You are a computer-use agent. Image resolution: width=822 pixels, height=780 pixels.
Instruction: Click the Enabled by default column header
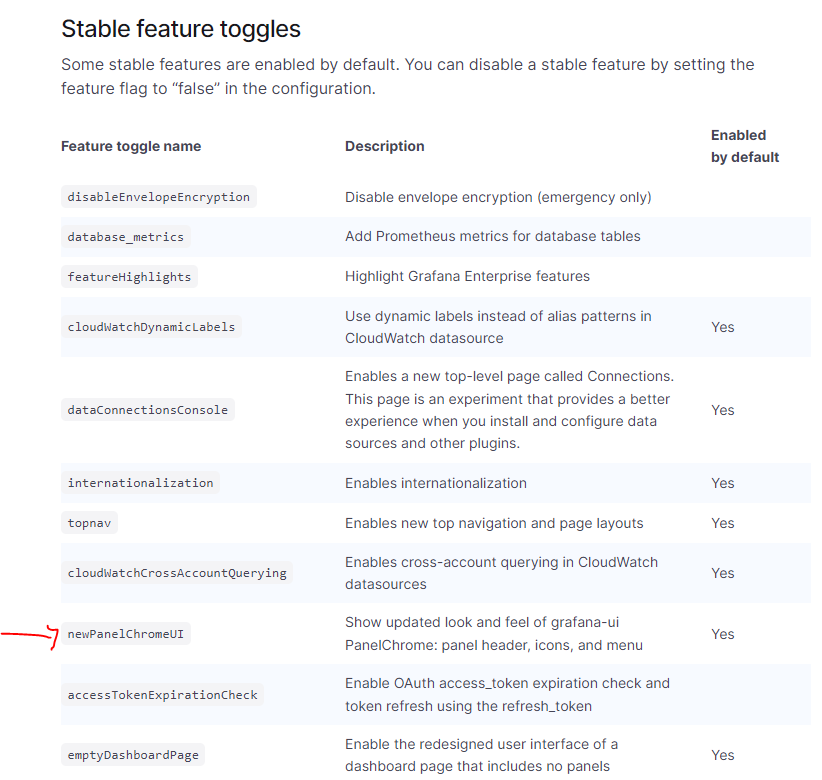tap(745, 146)
